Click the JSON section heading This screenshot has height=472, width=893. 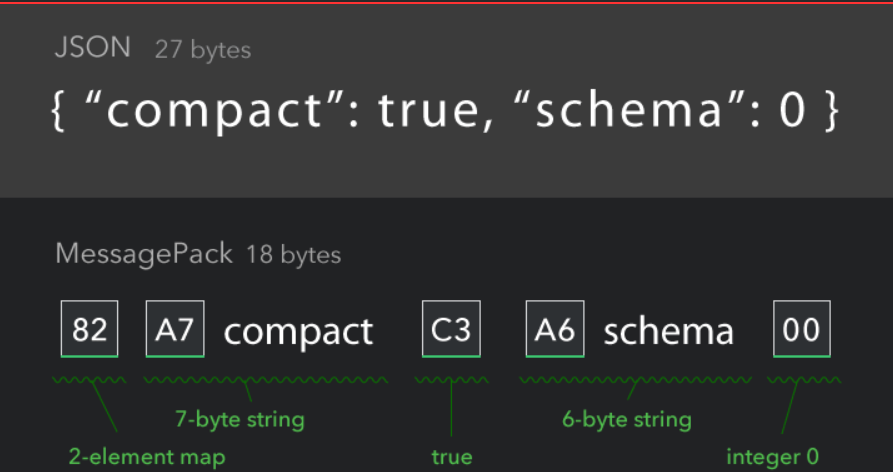click(x=93, y=48)
